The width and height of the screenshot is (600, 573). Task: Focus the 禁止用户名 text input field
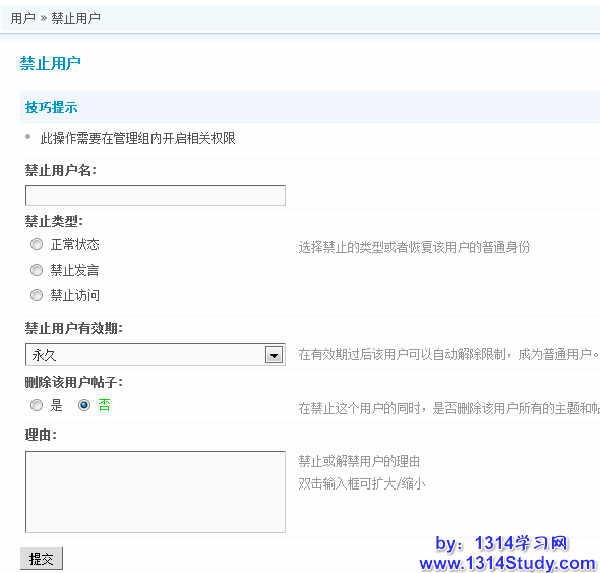click(x=155, y=196)
